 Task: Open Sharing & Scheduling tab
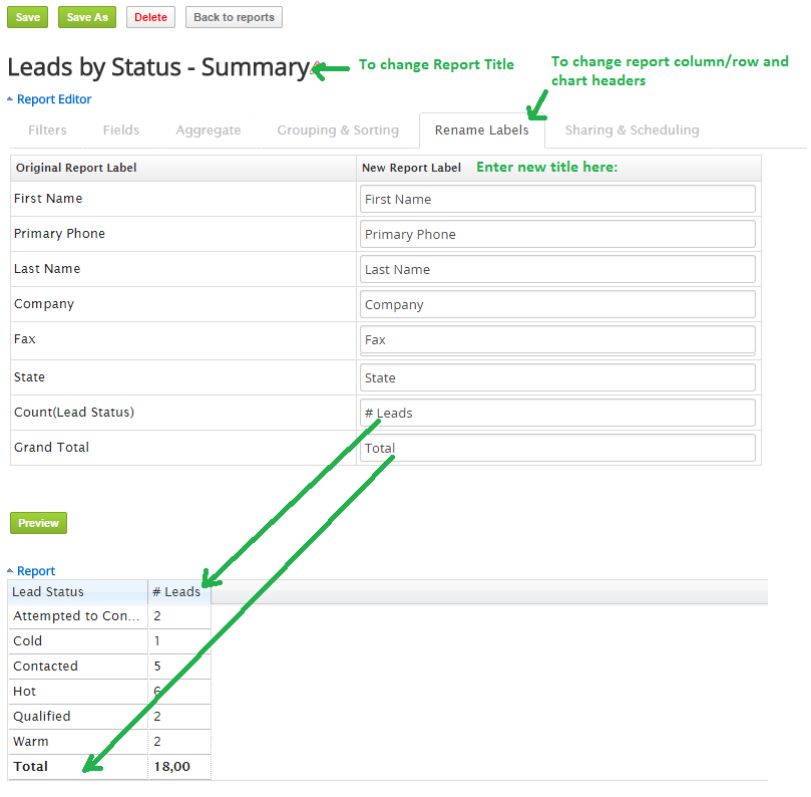tap(632, 130)
